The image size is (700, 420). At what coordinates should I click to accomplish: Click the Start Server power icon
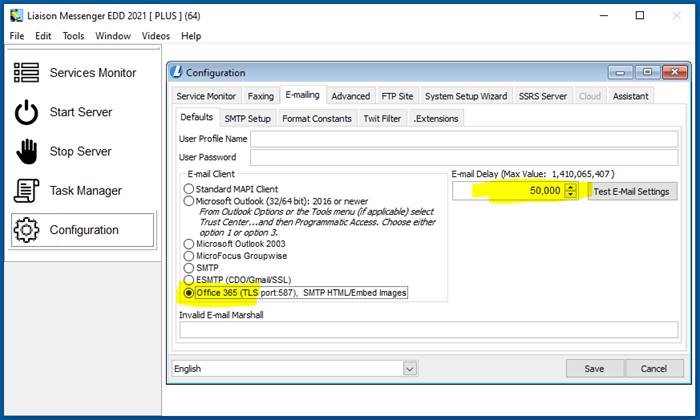pyautogui.click(x=26, y=112)
